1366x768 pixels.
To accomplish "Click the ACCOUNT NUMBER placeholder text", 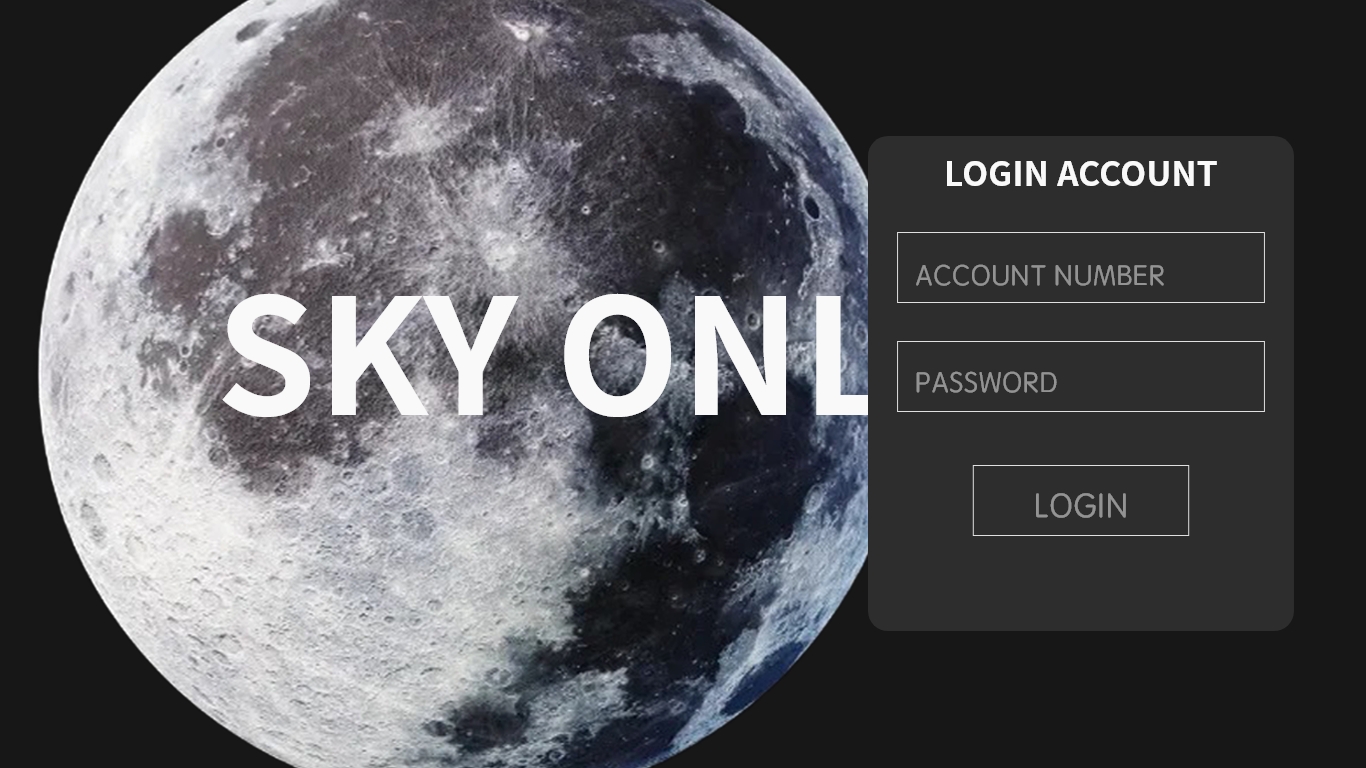I will tap(1040, 276).
